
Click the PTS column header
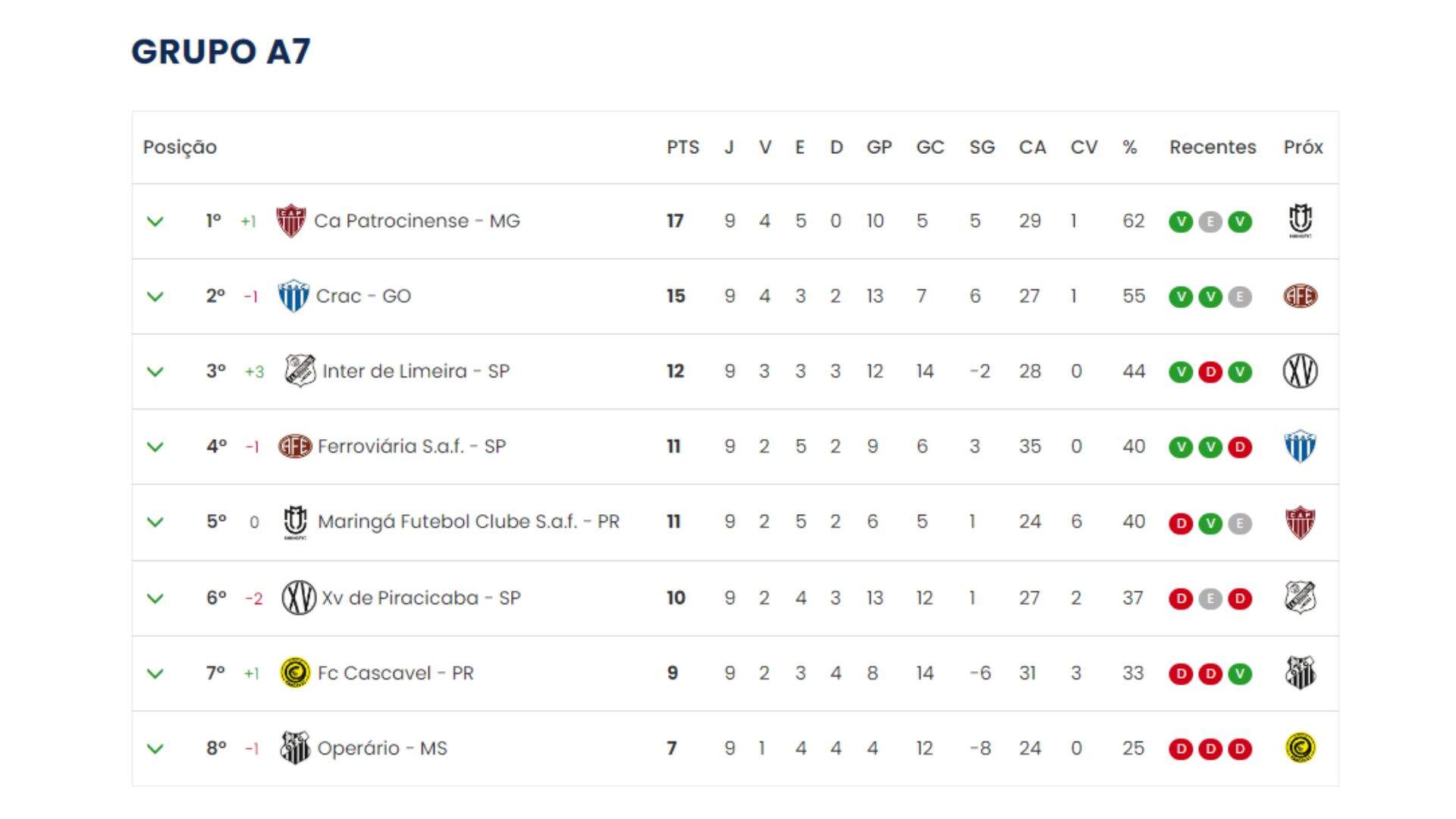[x=682, y=147]
